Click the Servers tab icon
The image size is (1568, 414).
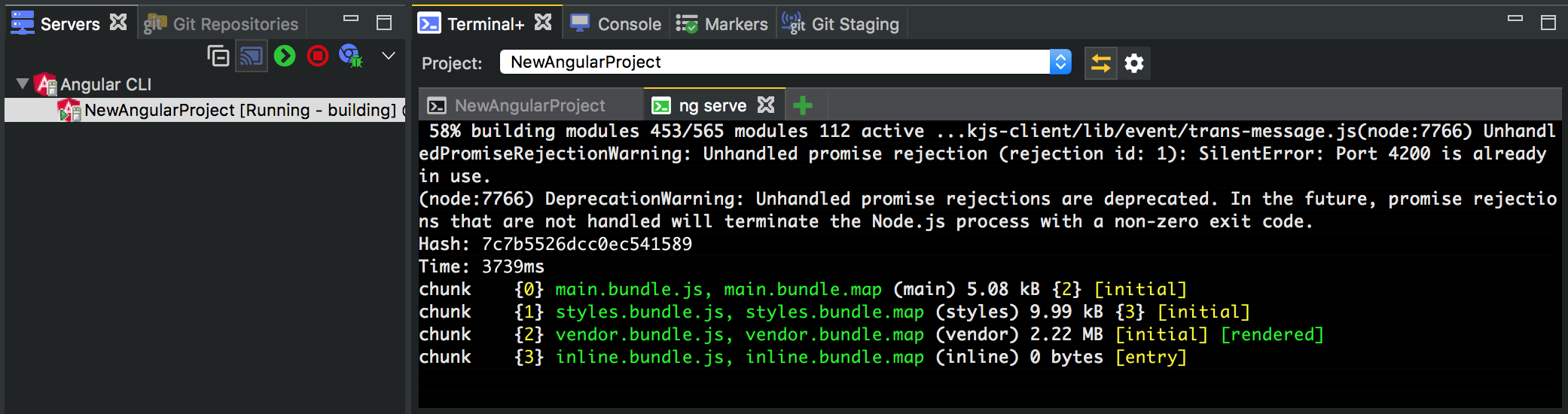pyautogui.click(x=23, y=23)
